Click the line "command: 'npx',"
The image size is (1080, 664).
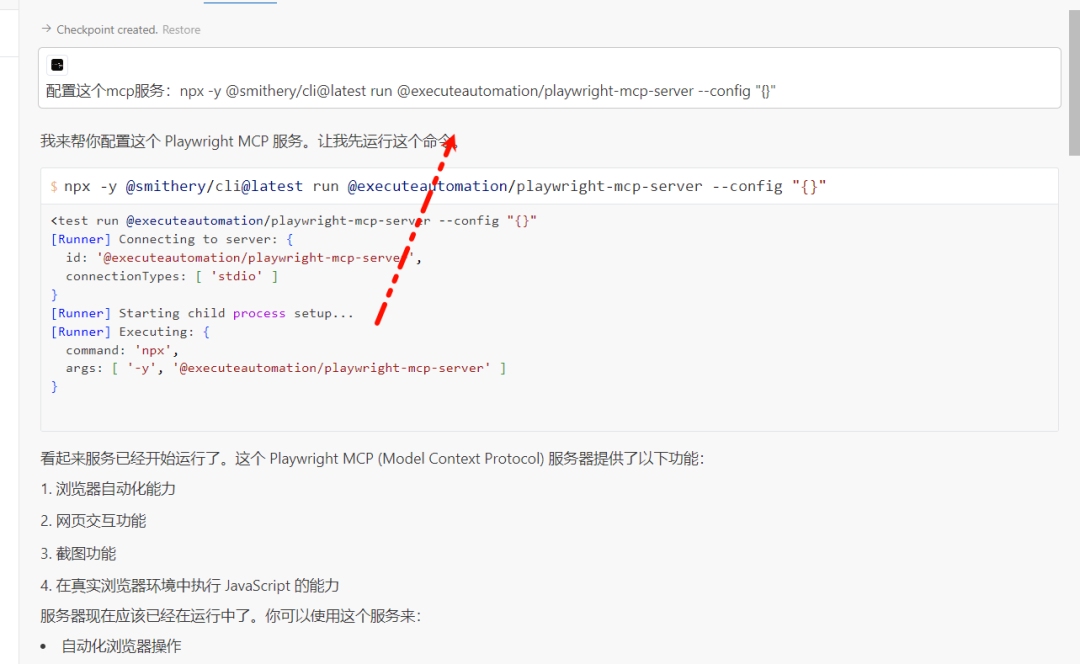(122, 350)
